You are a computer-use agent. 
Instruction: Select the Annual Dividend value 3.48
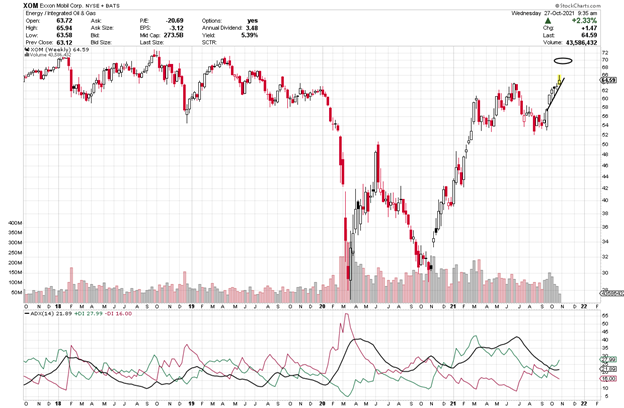pyautogui.click(x=252, y=28)
